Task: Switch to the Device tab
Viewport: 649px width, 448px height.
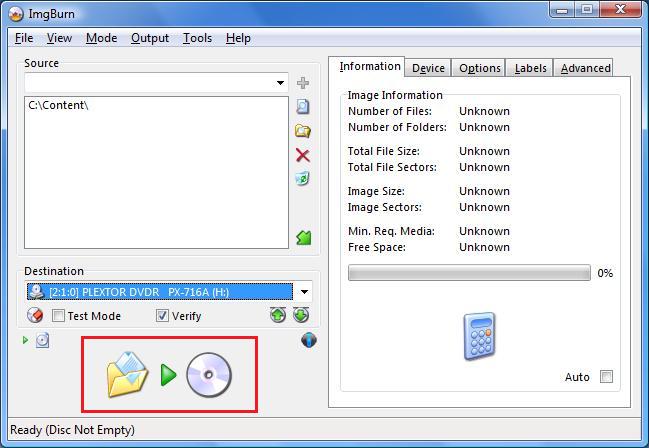Action: [428, 68]
